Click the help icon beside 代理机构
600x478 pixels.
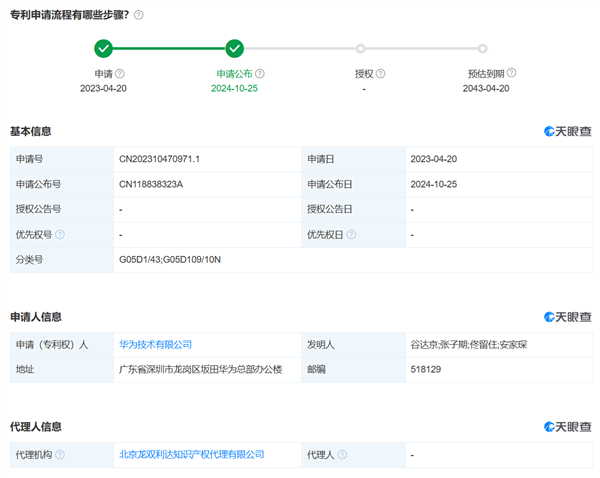click(60, 455)
